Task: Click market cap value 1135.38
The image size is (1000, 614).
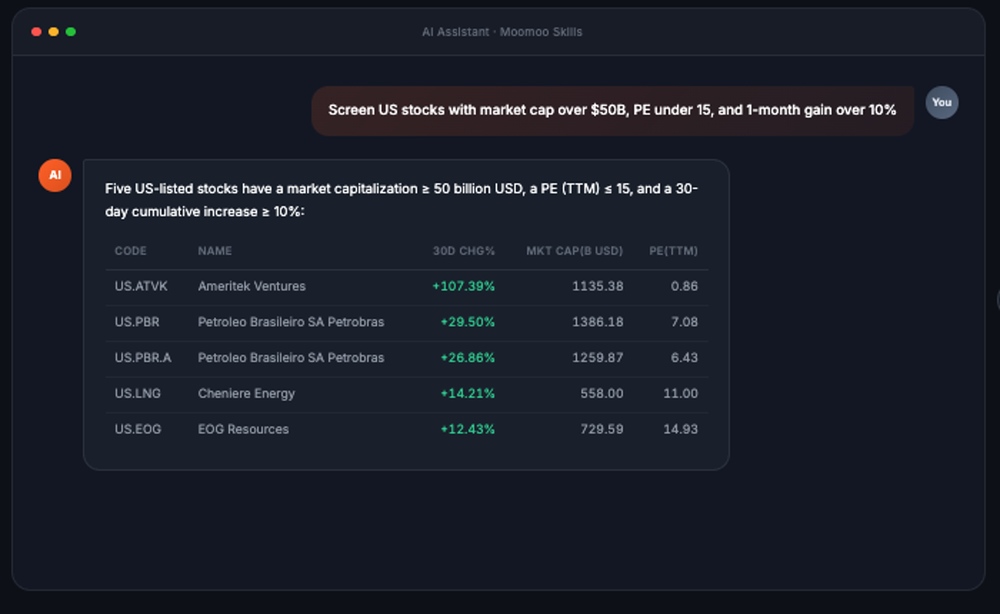Action: coord(598,286)
